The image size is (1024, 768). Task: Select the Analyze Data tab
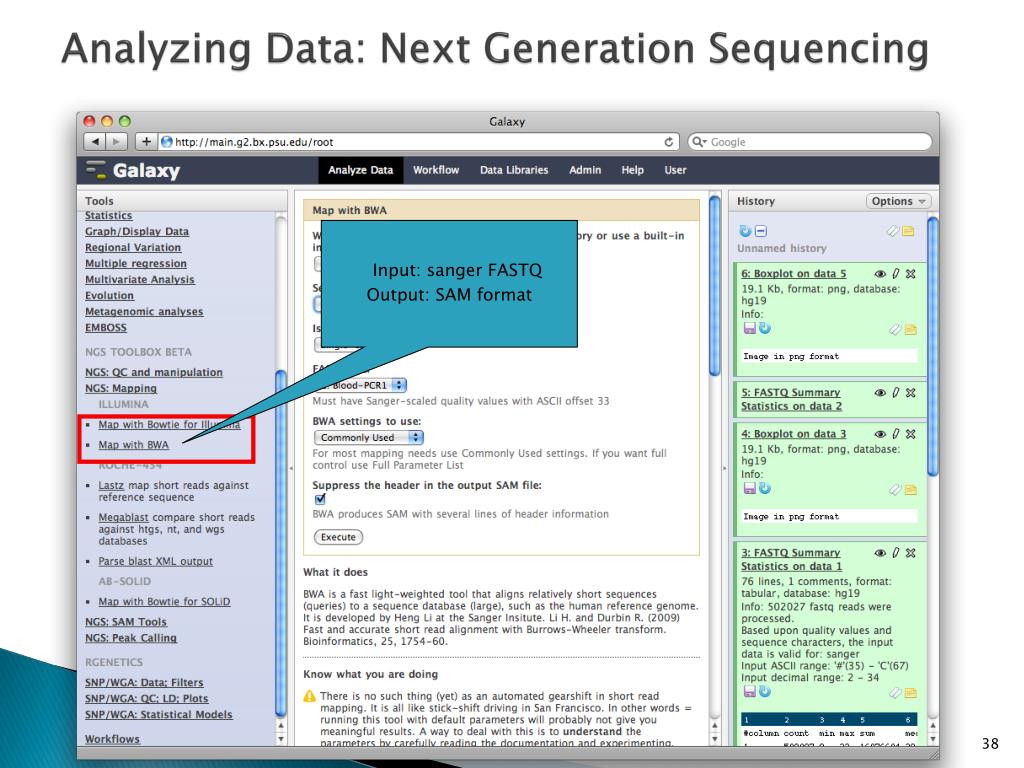(360, 170)
